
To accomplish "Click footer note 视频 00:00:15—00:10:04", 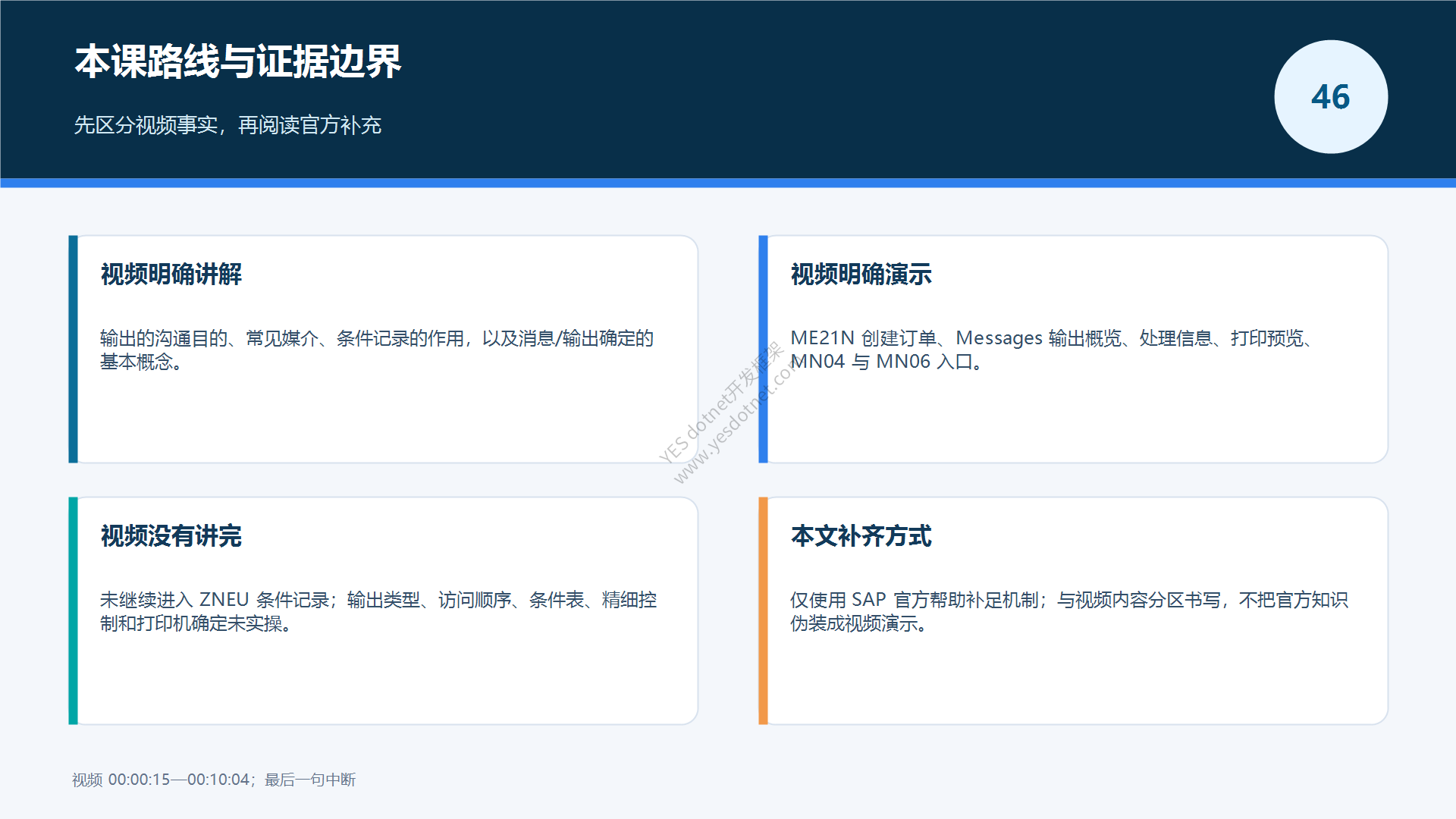I will pyautogui.click(x=214, y=780).
